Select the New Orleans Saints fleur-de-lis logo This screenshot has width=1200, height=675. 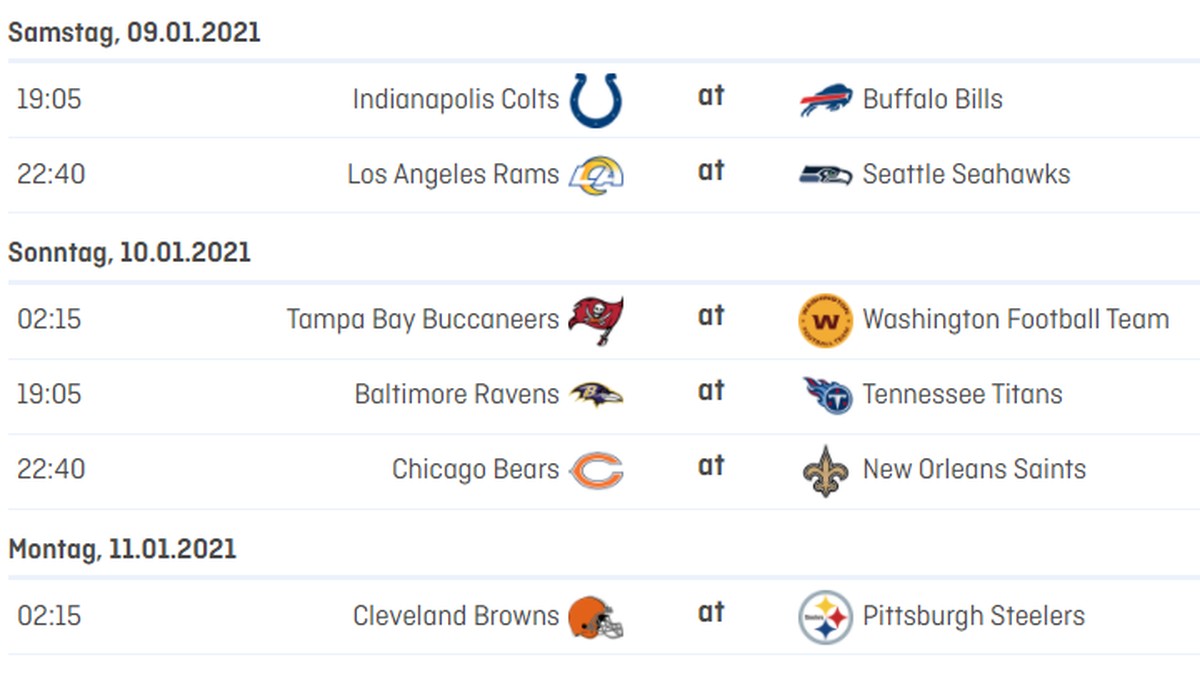(x=826, y=470)
